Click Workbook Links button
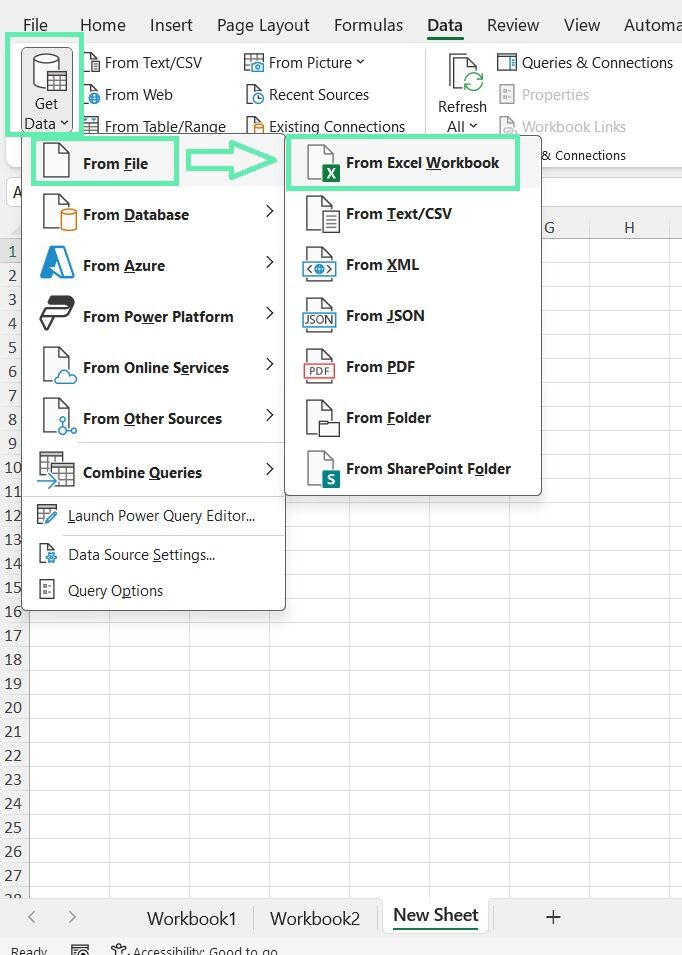Image resolution: width=682 pixels, height=955 pixels. click(x=562, y=126)
